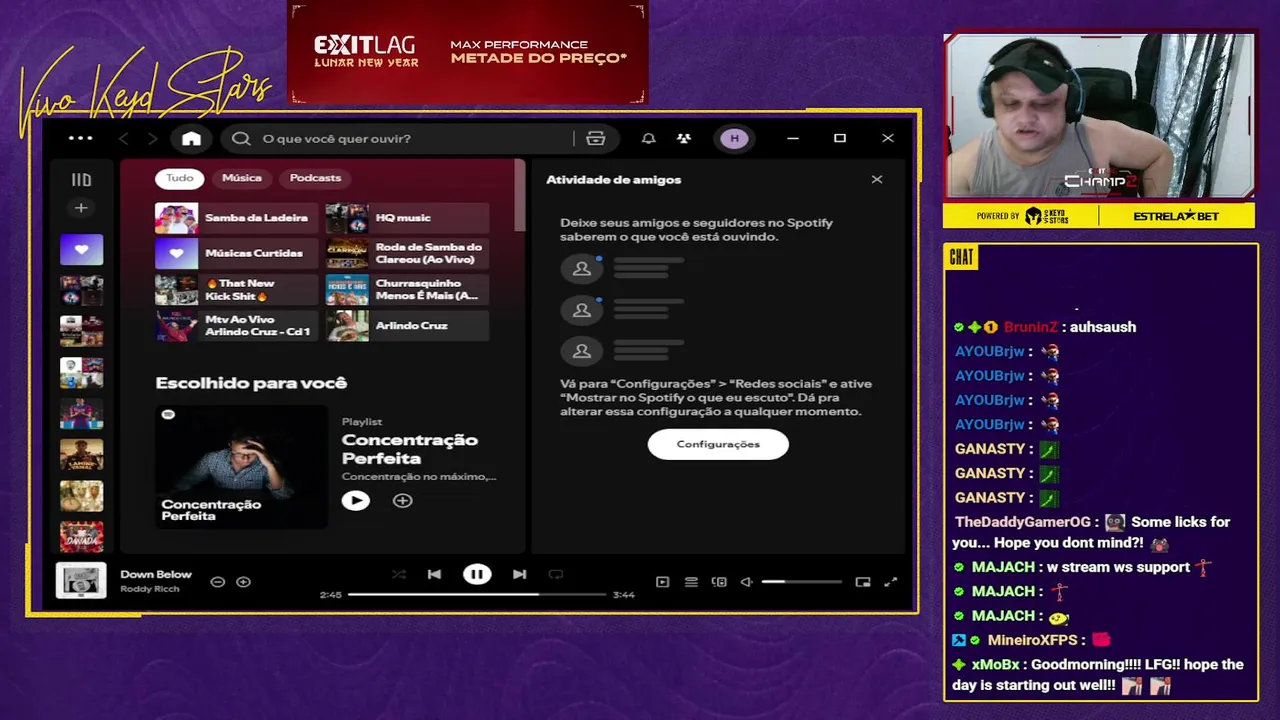1280x720 pixels.
Task: Click username MineiroXFPS in chat
Action: (1032, 640)
